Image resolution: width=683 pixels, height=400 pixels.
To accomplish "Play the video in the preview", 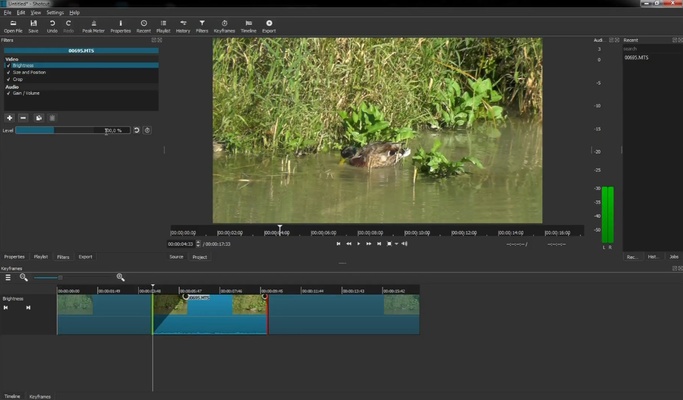I will click(x=358, y=244).
